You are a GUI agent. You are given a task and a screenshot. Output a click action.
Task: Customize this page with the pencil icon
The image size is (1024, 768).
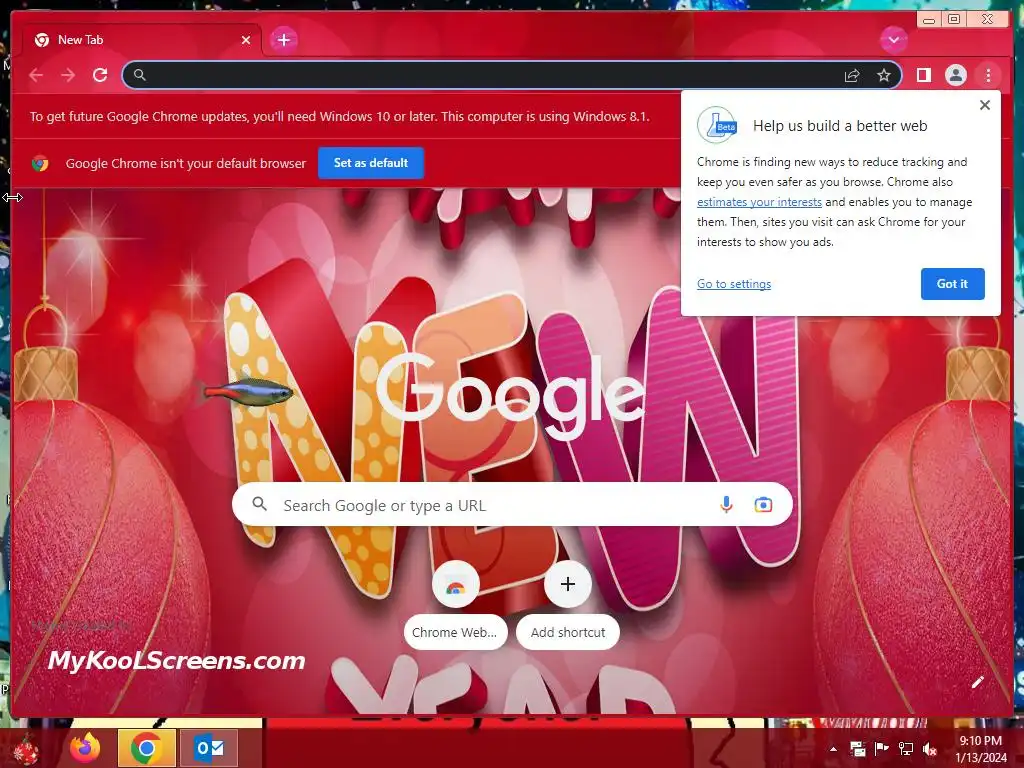tap(977, 682)
